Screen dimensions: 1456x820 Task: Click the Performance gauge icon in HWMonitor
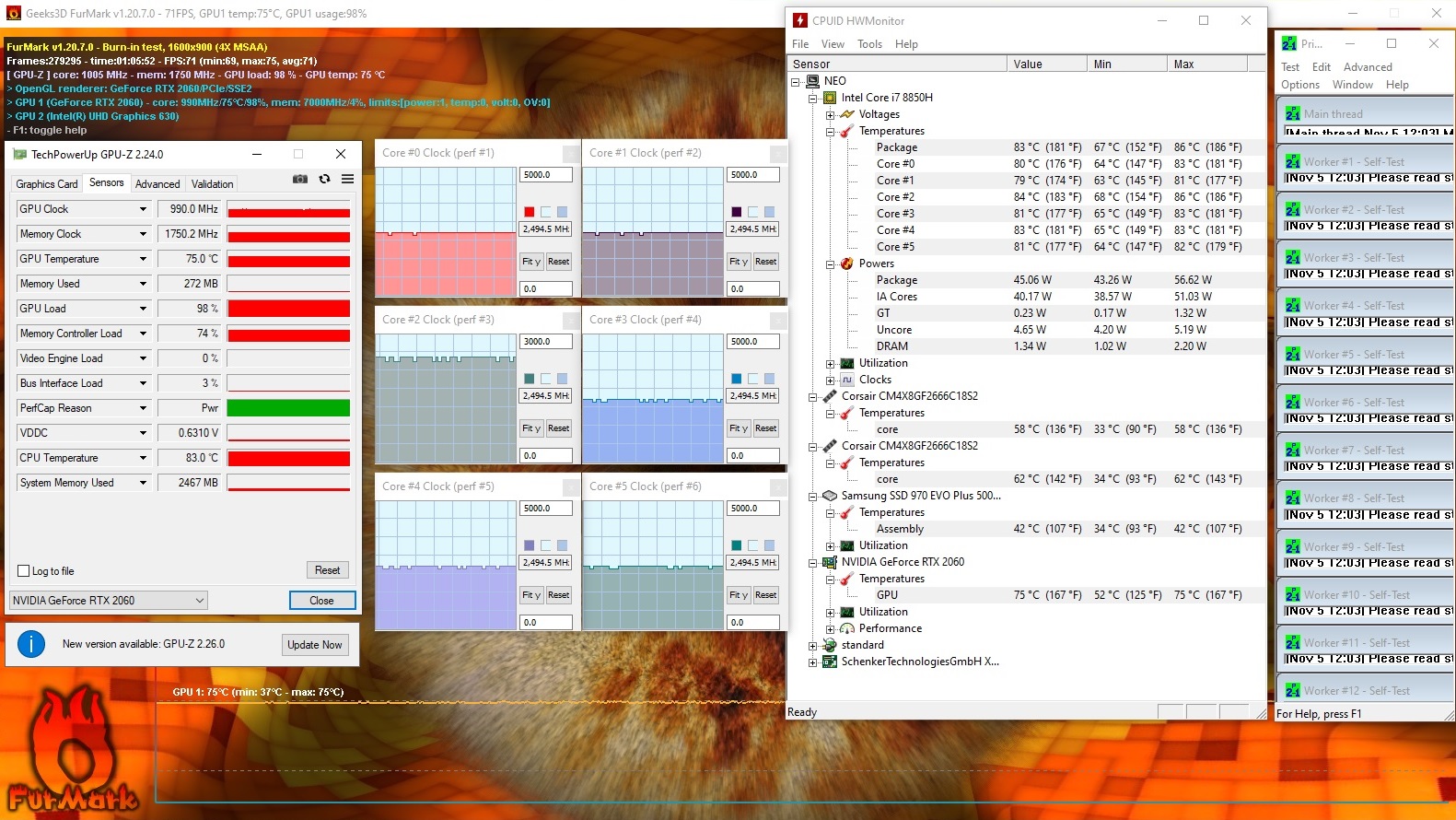pyautogui.click(x=847, y=628)
